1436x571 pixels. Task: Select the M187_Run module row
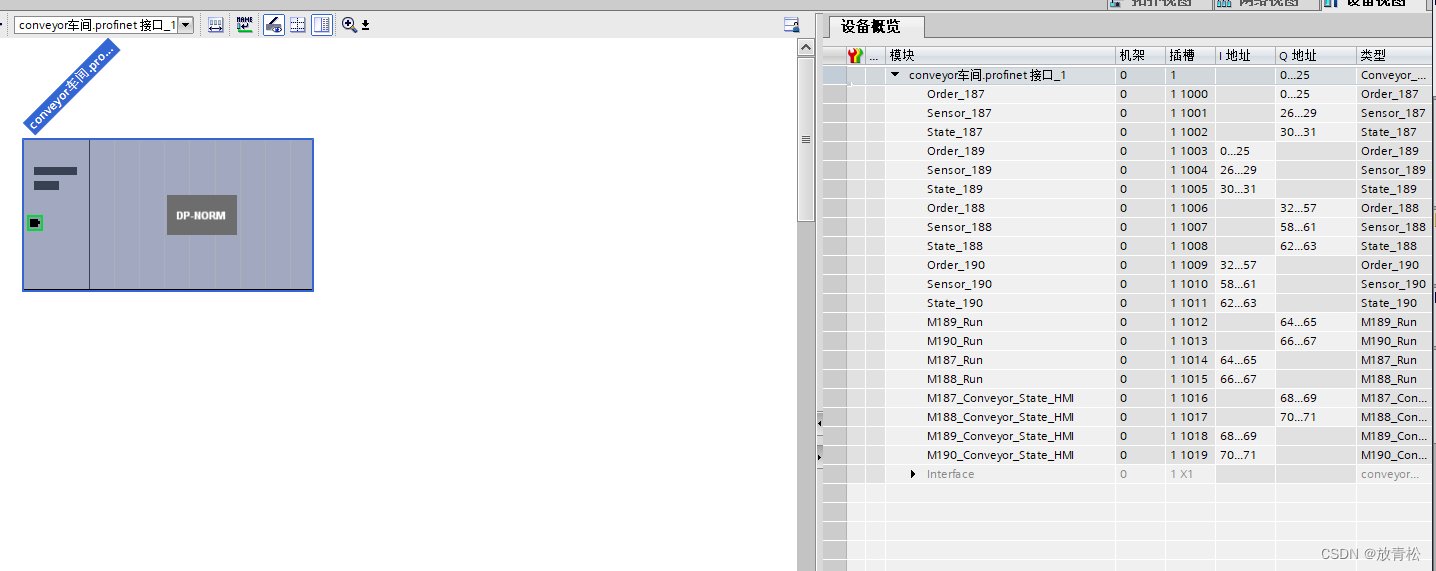click(x=1129, y=360)
